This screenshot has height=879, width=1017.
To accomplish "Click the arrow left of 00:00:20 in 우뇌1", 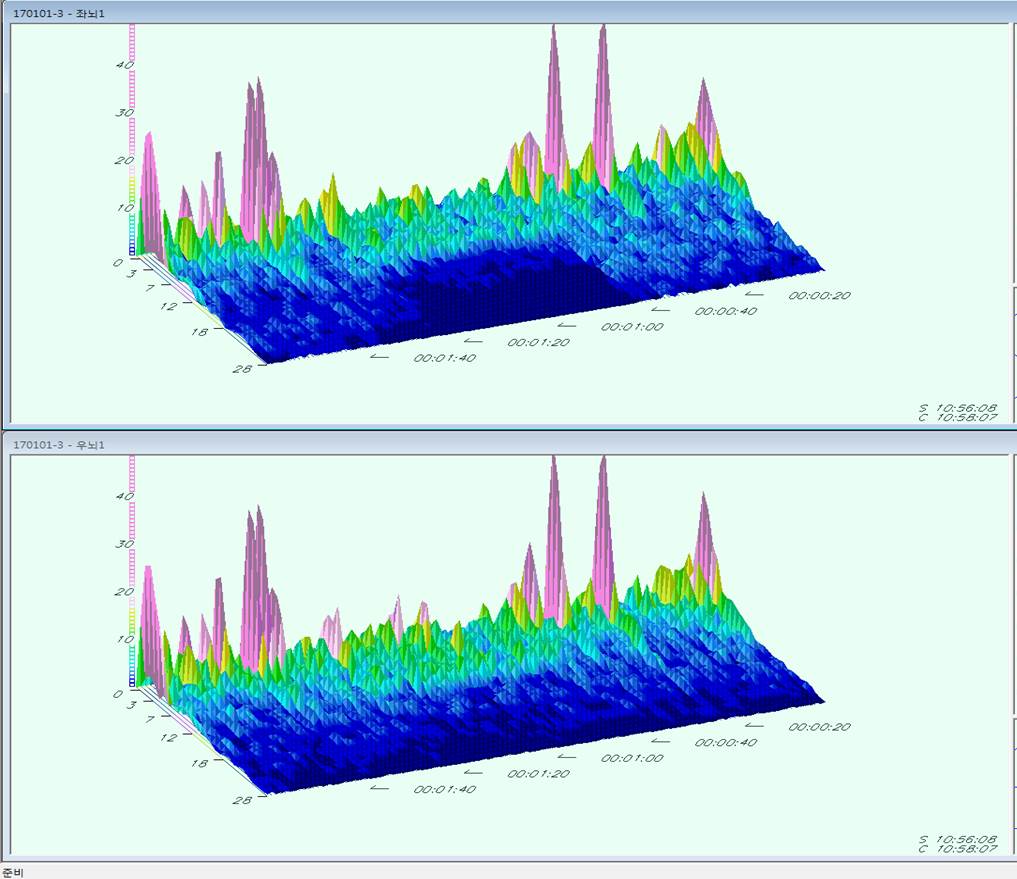I will [754, 724].
